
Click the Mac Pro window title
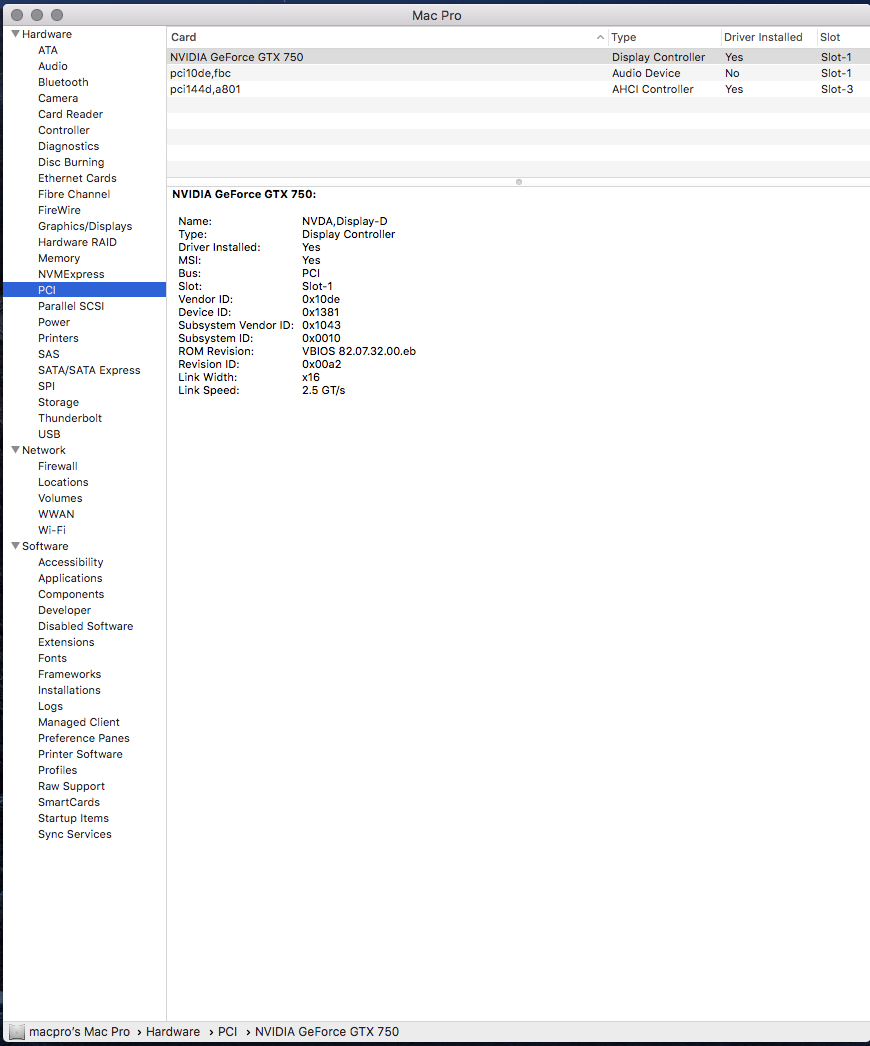click(436, 15)
